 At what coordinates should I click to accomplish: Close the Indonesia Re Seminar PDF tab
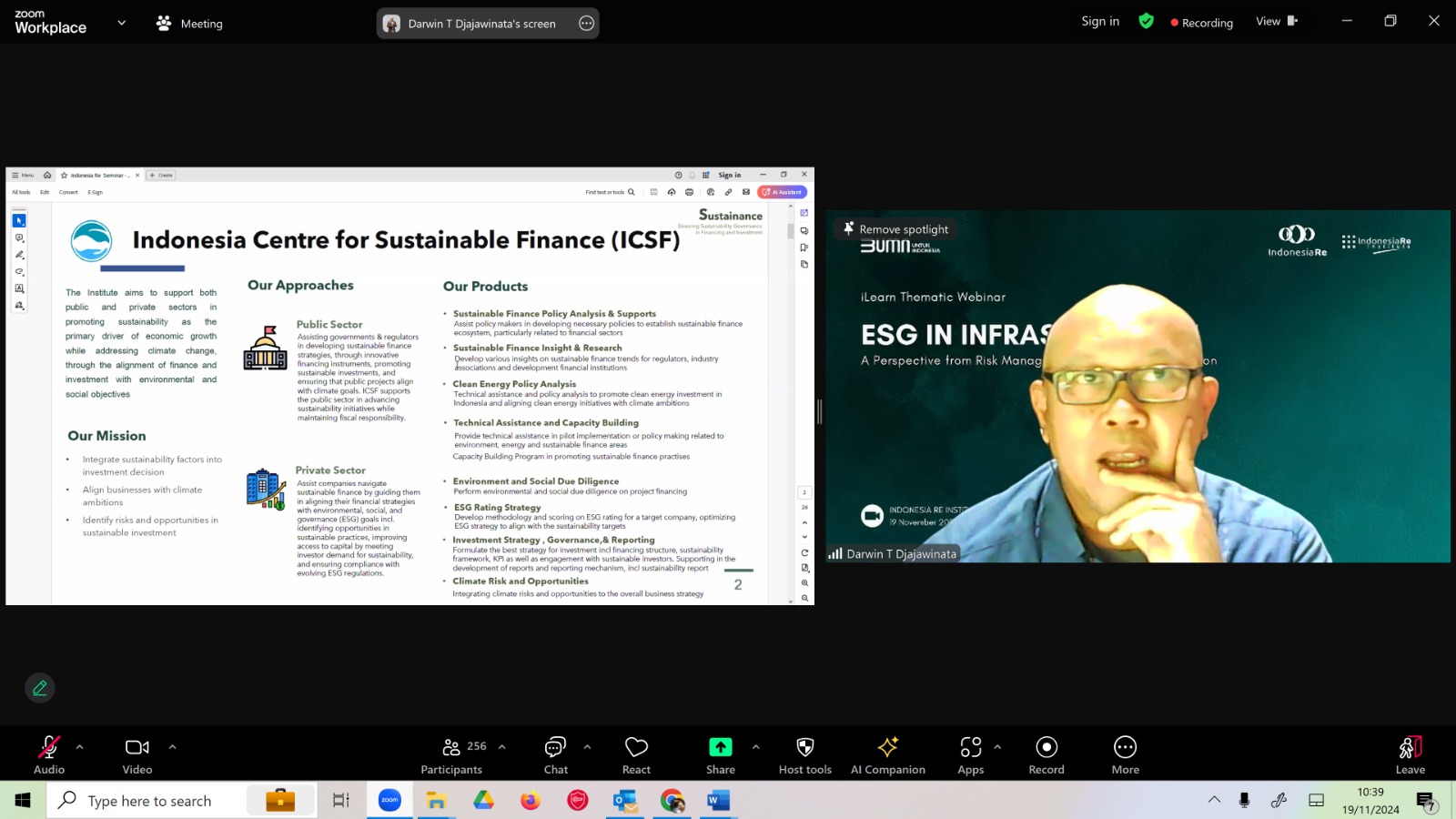137,175
